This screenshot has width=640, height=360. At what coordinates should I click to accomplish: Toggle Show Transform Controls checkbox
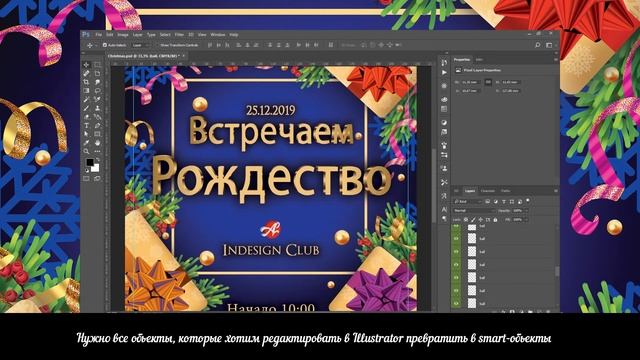pyautogui.click(x=157, y=45)
